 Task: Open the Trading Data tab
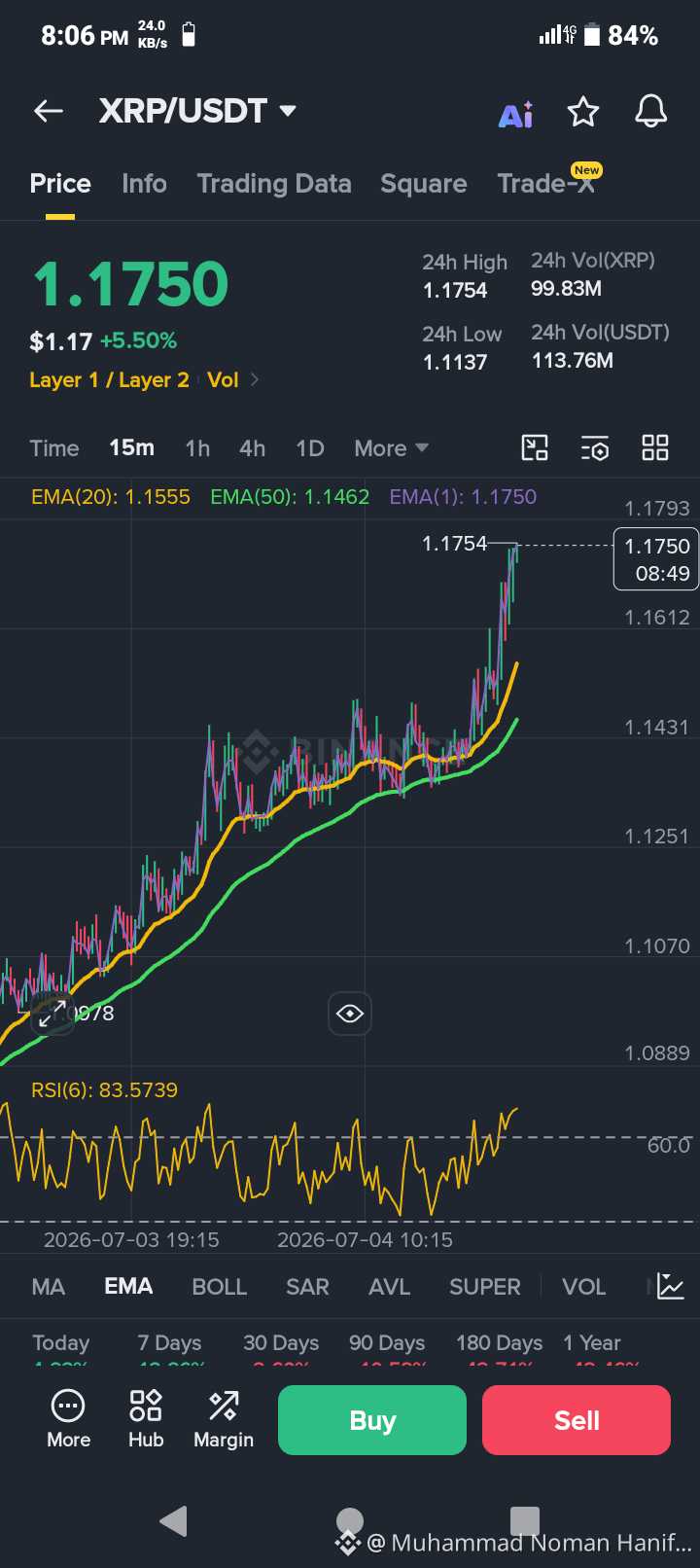274,184
